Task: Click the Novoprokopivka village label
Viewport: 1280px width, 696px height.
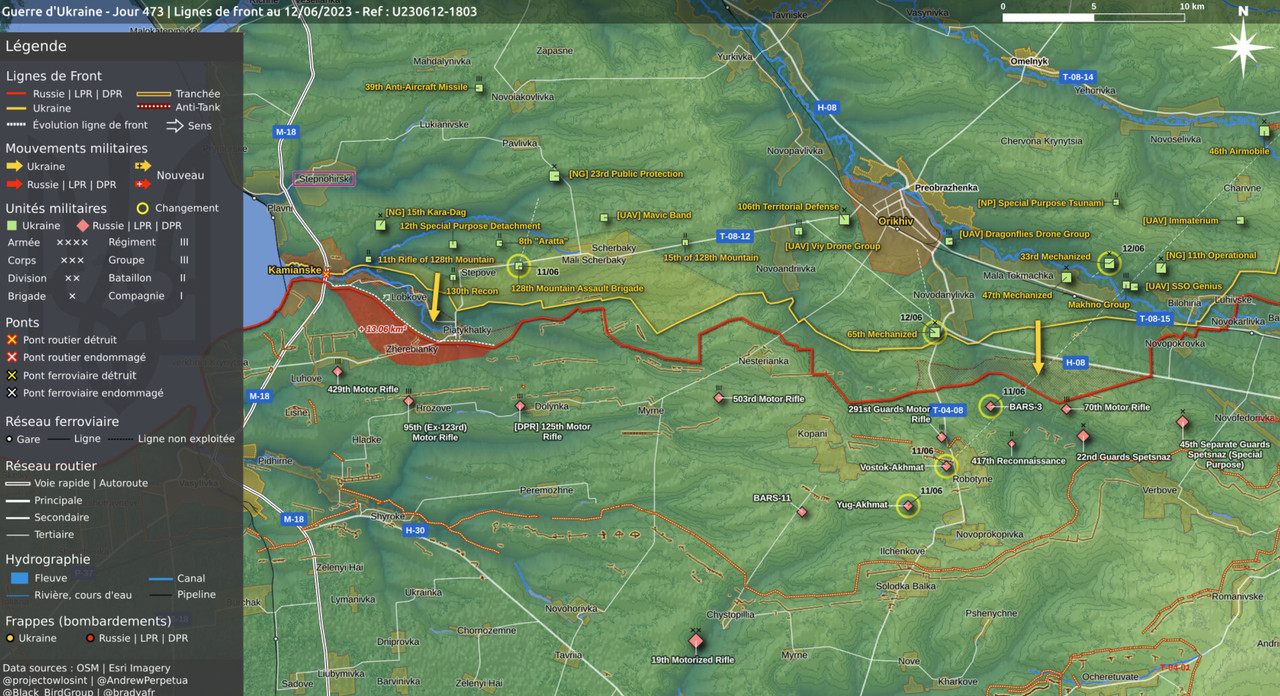Action: (990, 534)
